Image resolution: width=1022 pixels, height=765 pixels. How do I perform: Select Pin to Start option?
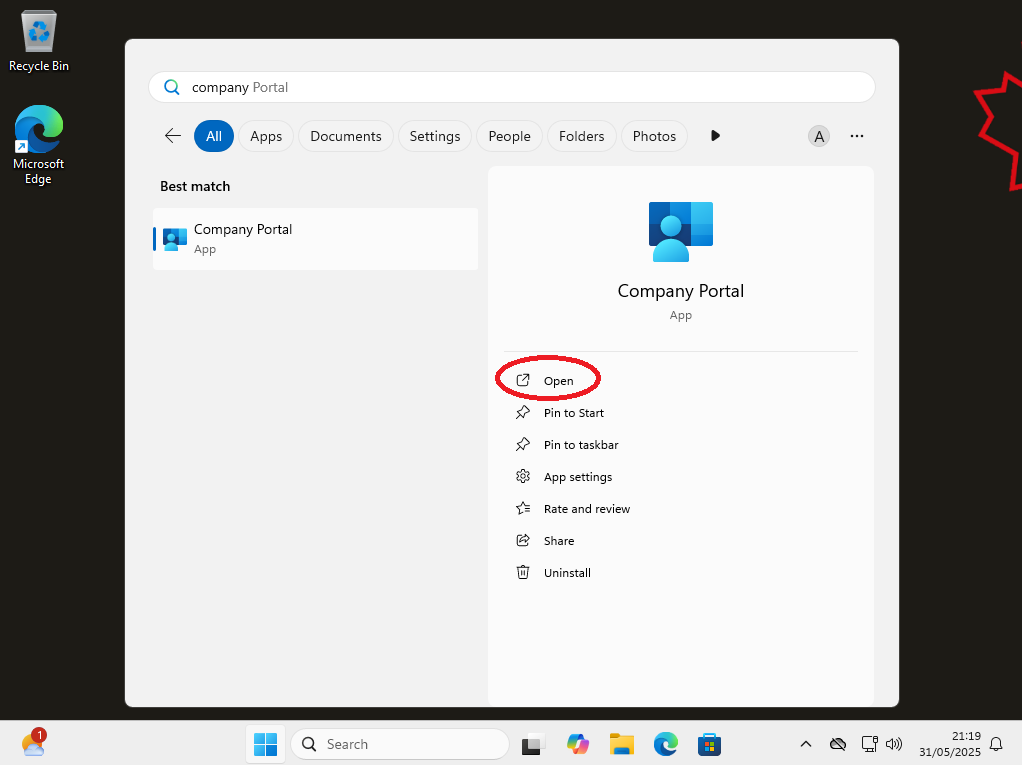point(573,413)
